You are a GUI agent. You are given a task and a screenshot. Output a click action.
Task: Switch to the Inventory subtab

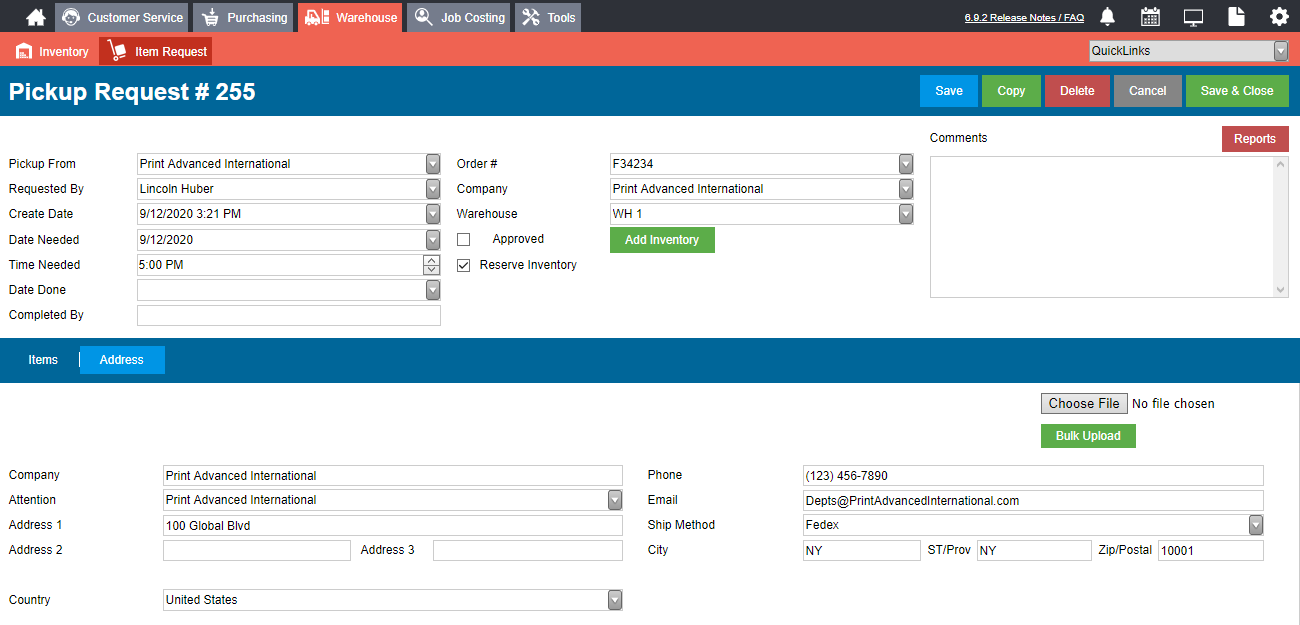[52, 51]
